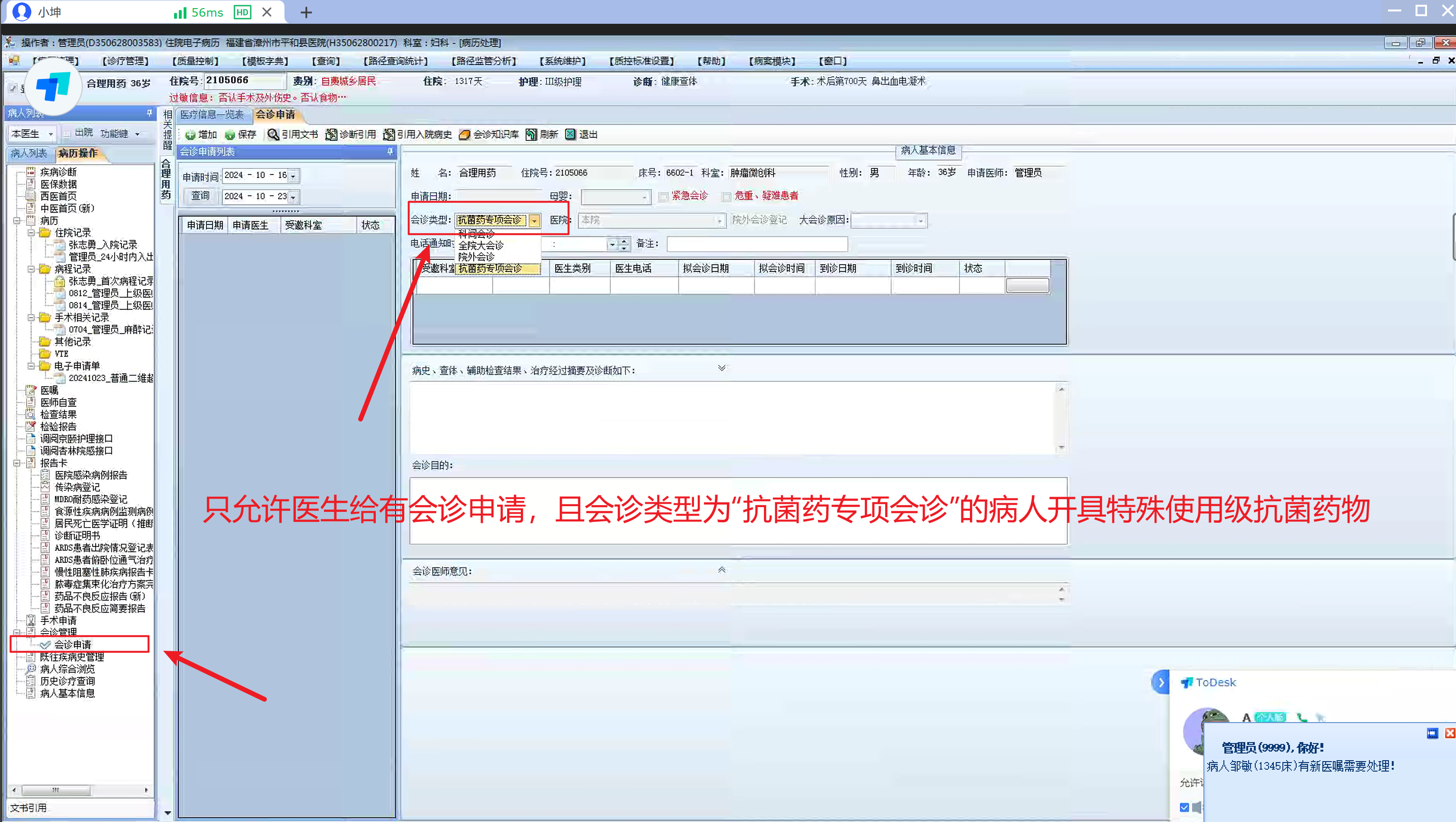Open the 【质量控制】 menu
1456x822 pixels.
pyautogui.click(x=195, y=61)
